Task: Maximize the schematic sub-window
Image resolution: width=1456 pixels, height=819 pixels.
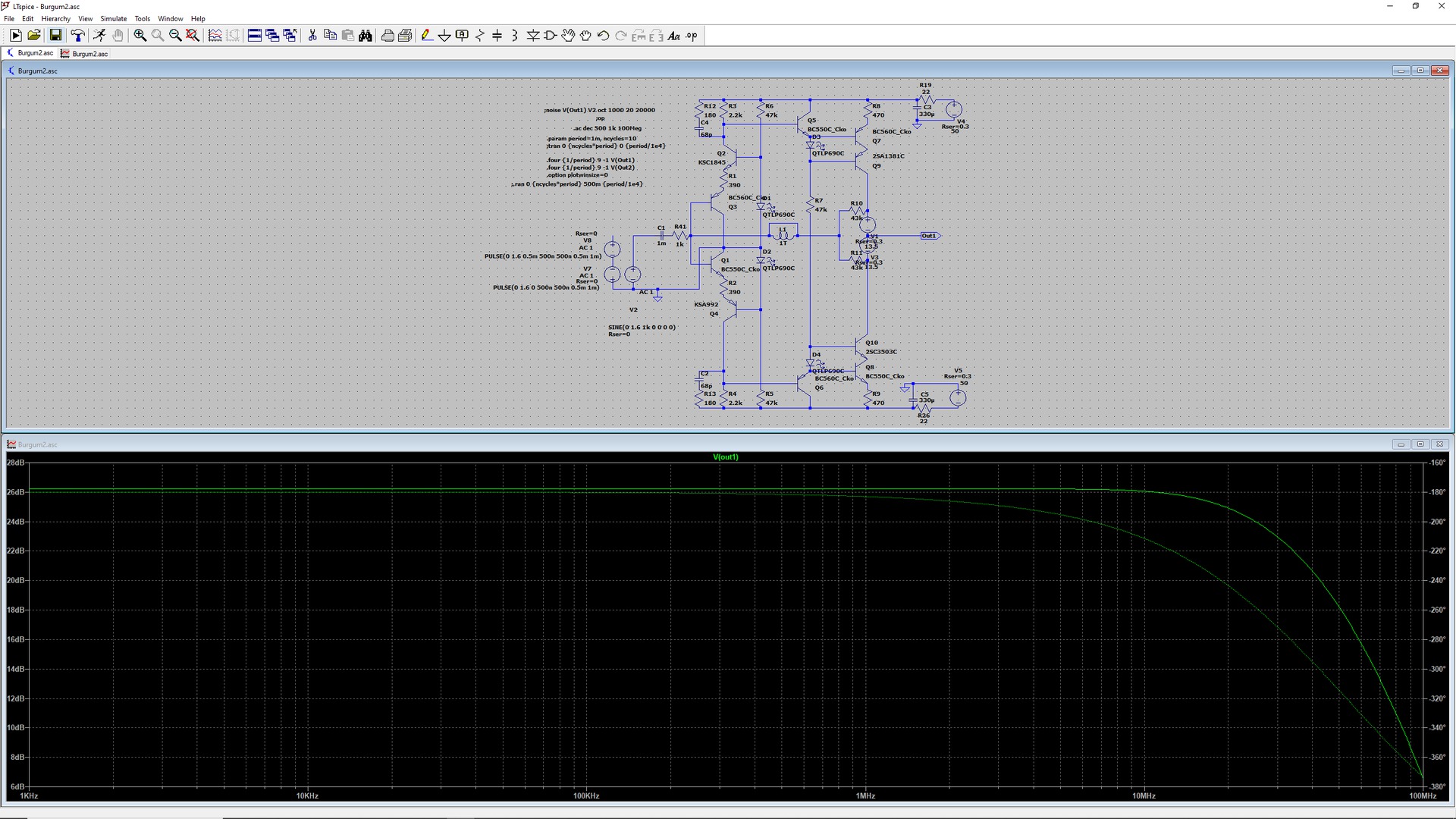Action: [1420, 71]
